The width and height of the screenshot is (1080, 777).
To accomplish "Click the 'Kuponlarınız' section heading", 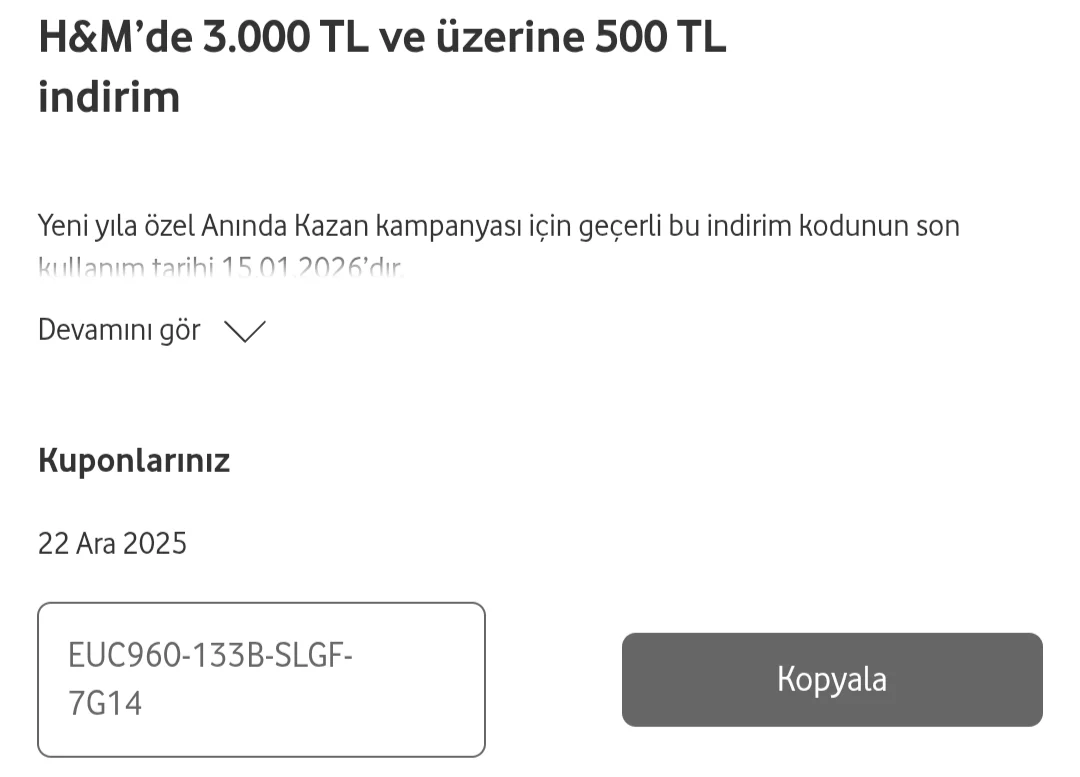I will click(133, 461).
